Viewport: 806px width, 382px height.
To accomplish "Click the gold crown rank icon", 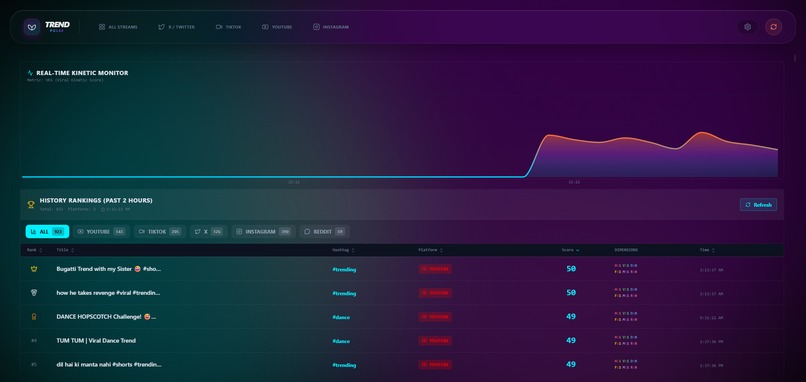I will (x=34, y=269).
